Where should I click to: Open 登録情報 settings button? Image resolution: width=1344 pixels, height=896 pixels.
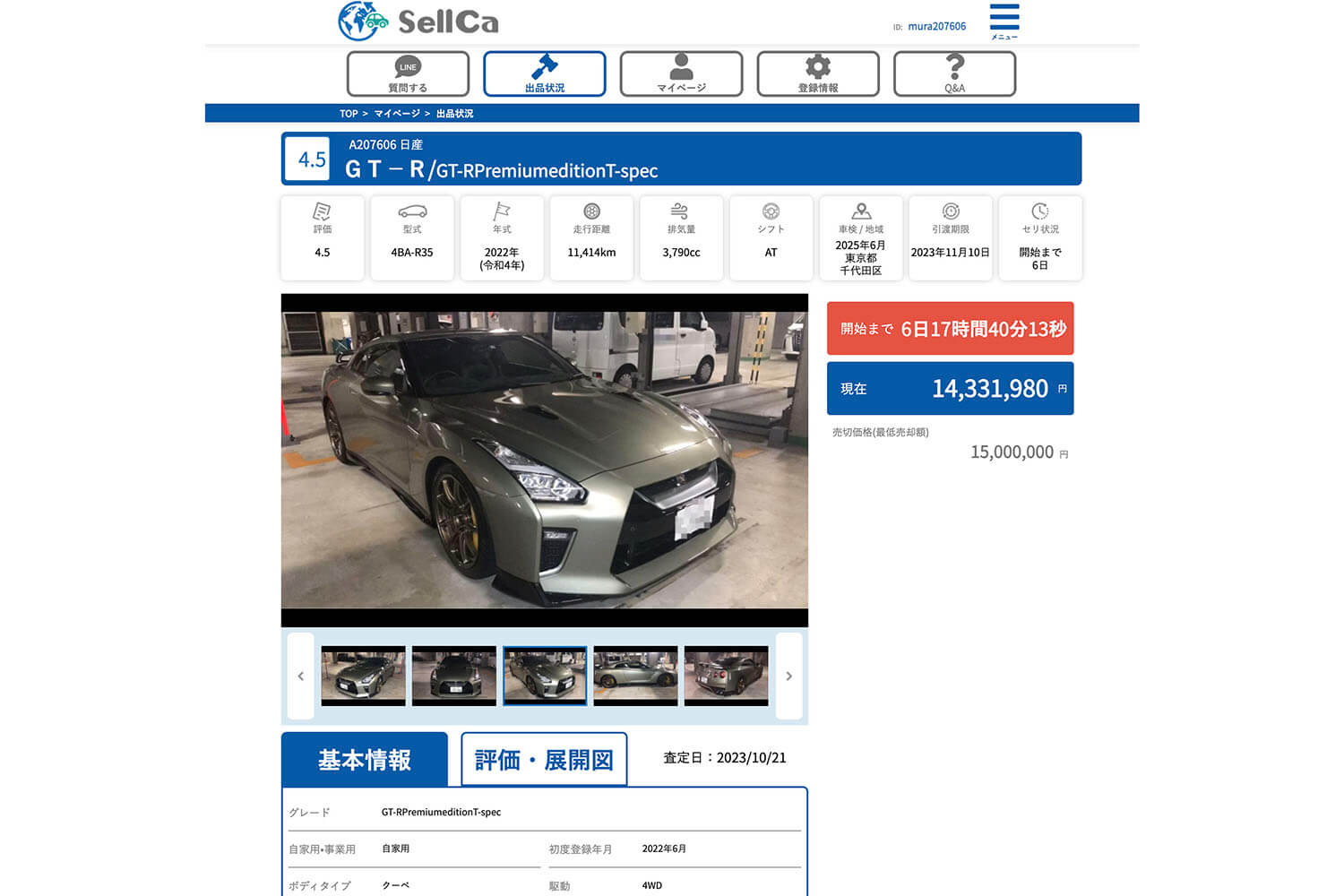pyautogui.click(x=818, y=73)
